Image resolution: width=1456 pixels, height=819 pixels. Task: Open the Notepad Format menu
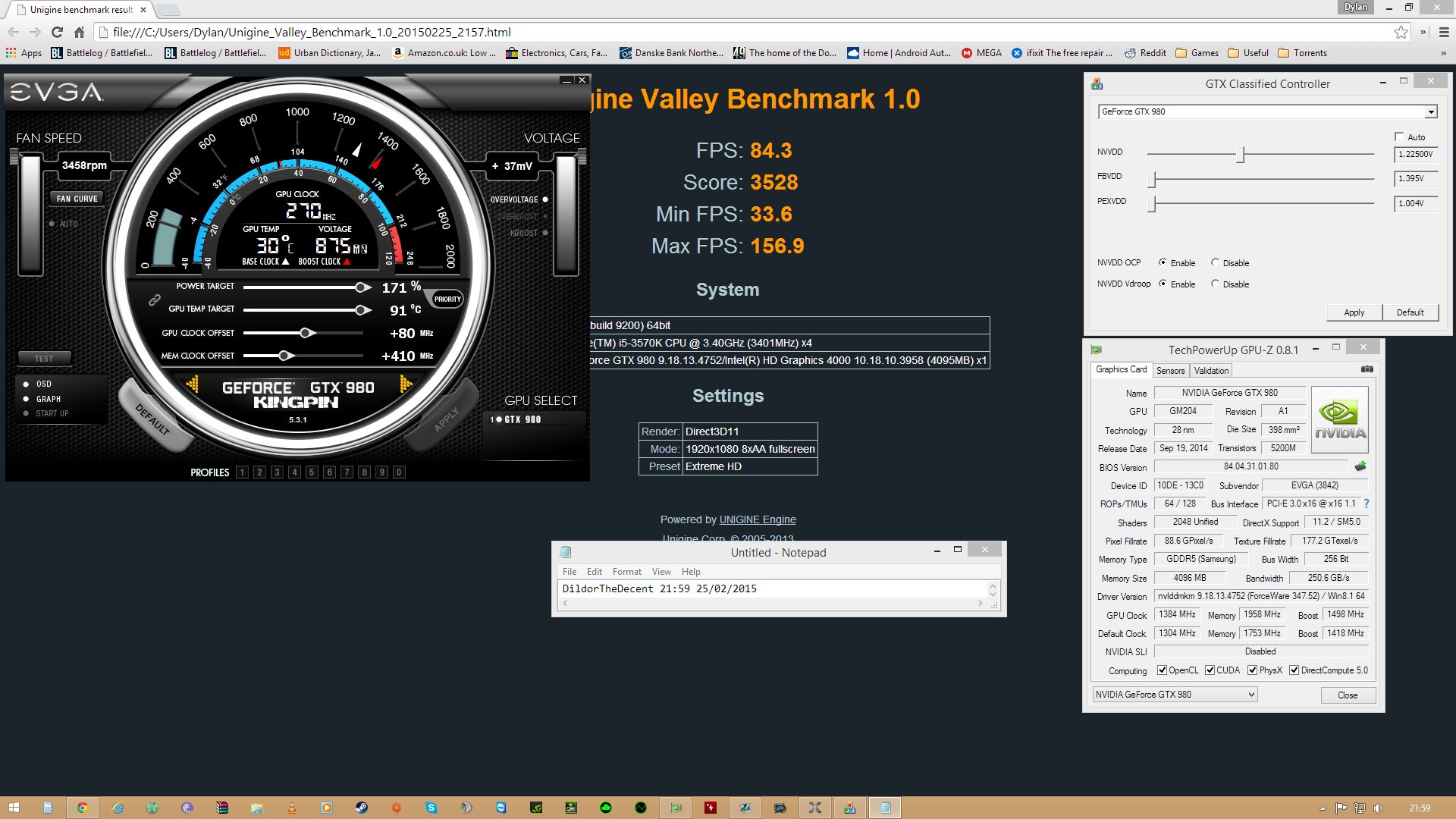coord(627,572)
